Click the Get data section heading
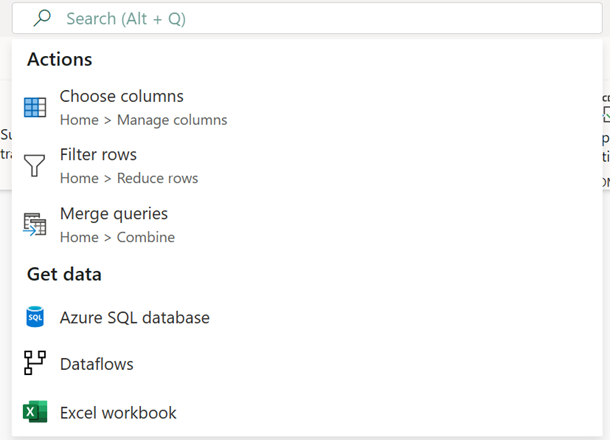The image size is (610, 440). click(64, 274)
